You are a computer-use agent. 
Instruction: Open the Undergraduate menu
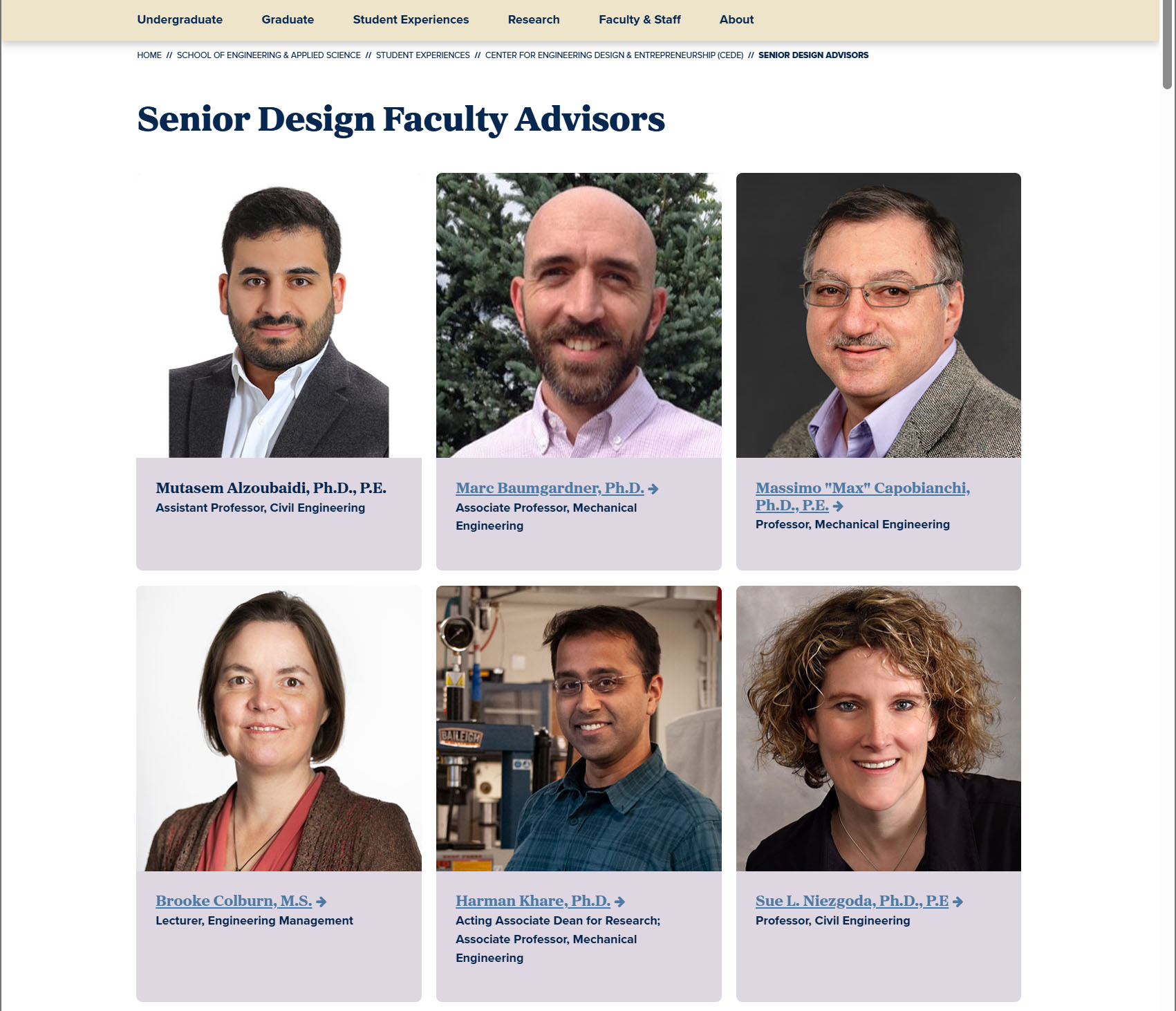180,19
